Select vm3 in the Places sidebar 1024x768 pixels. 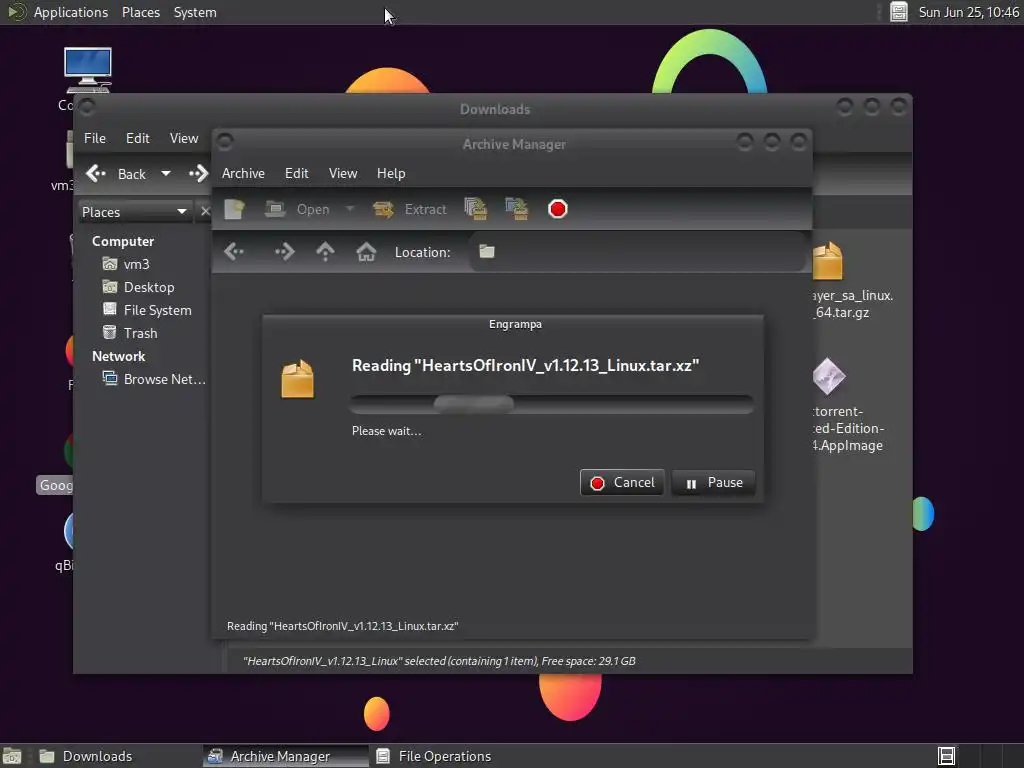(127, 264)
